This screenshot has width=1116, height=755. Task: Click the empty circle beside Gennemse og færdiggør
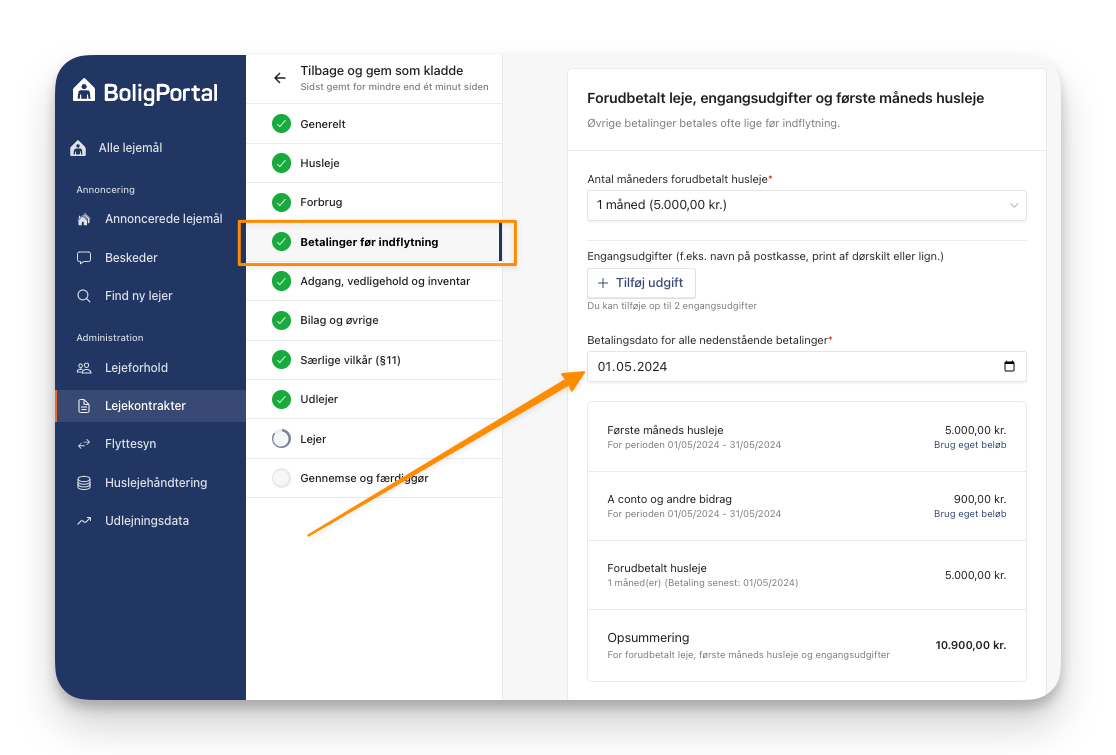pos(282,478)
